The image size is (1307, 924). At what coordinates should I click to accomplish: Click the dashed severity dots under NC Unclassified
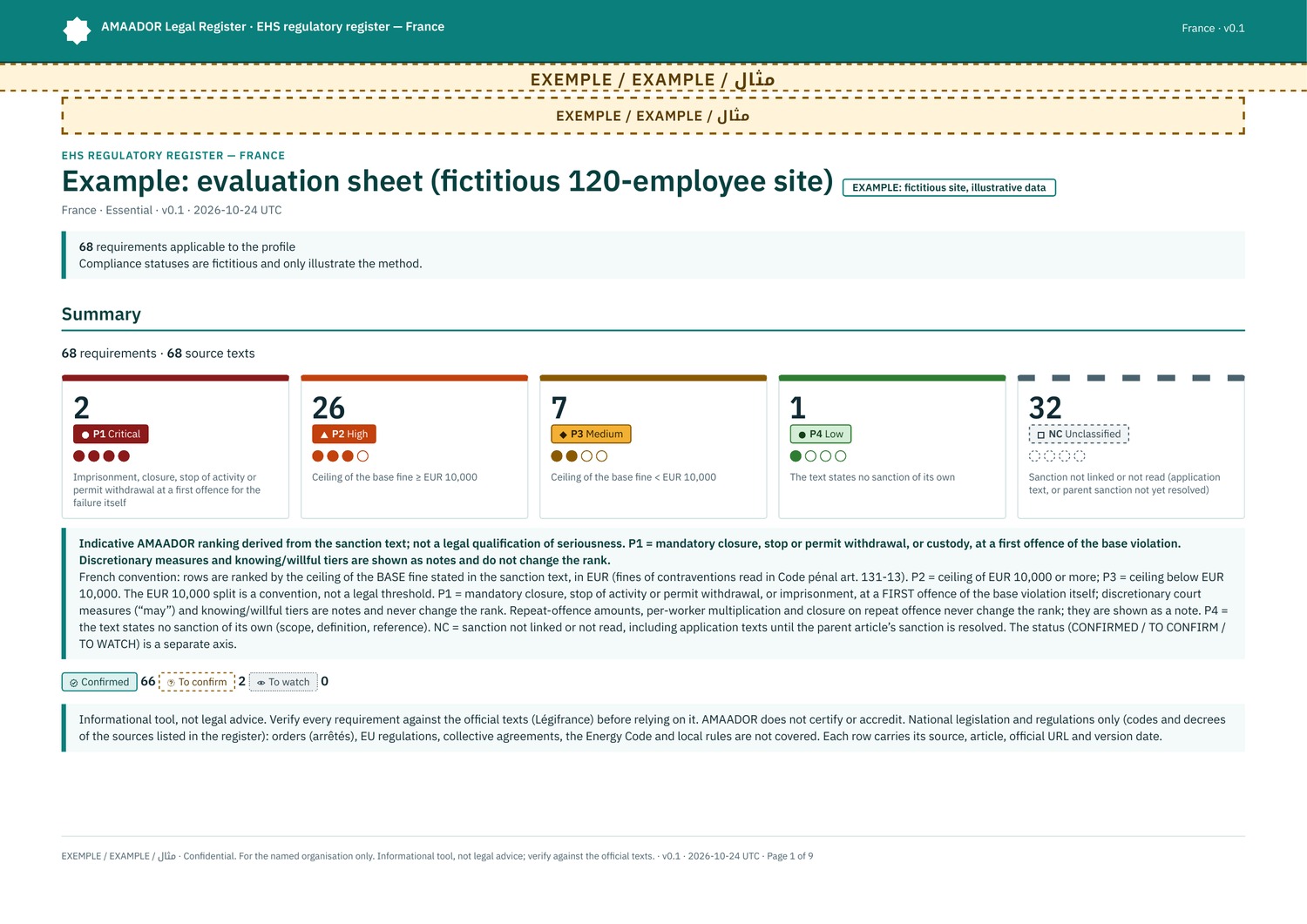pos(1057,455)
